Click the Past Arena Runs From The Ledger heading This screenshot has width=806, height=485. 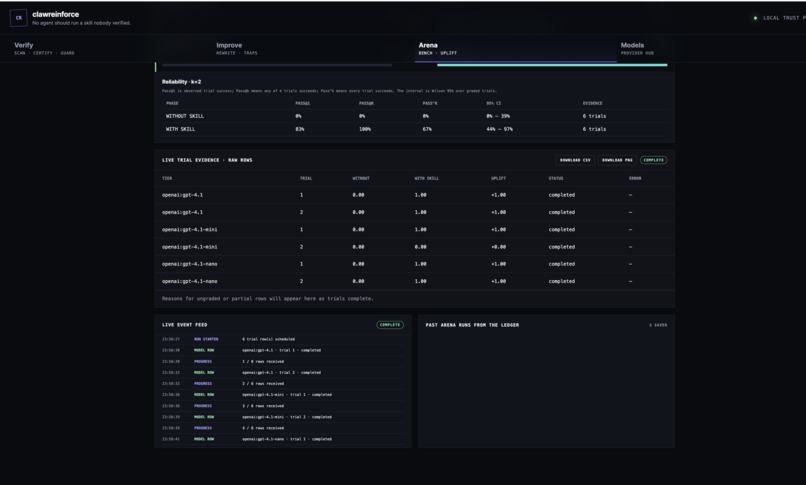(472, 325)
